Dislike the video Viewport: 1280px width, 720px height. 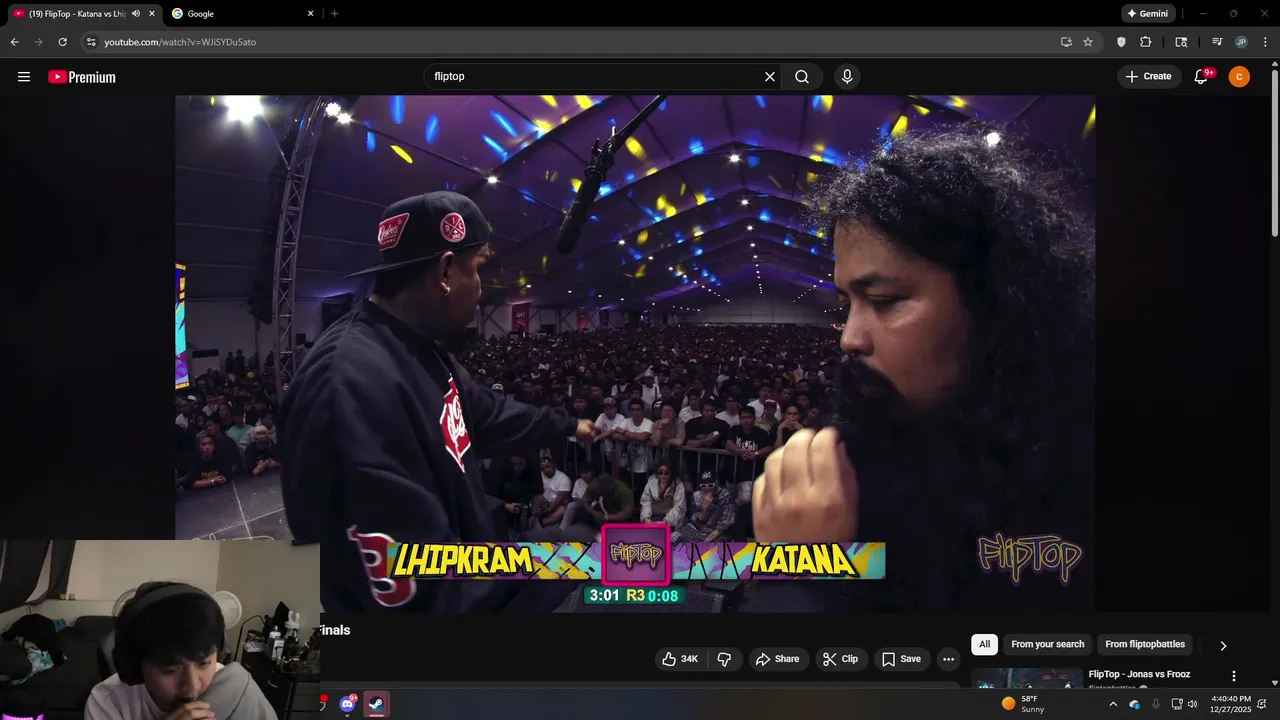724,659
